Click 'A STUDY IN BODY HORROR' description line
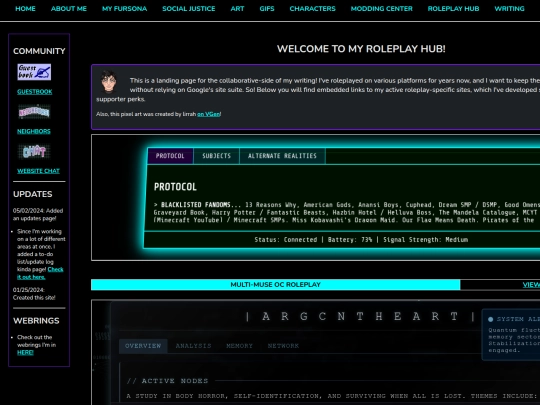Screen dimensions: 540x405 coord(333,396)
